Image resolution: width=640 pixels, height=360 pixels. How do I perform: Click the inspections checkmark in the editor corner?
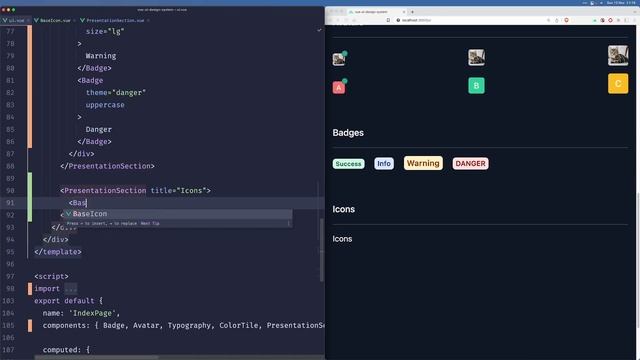coord(319,30)
